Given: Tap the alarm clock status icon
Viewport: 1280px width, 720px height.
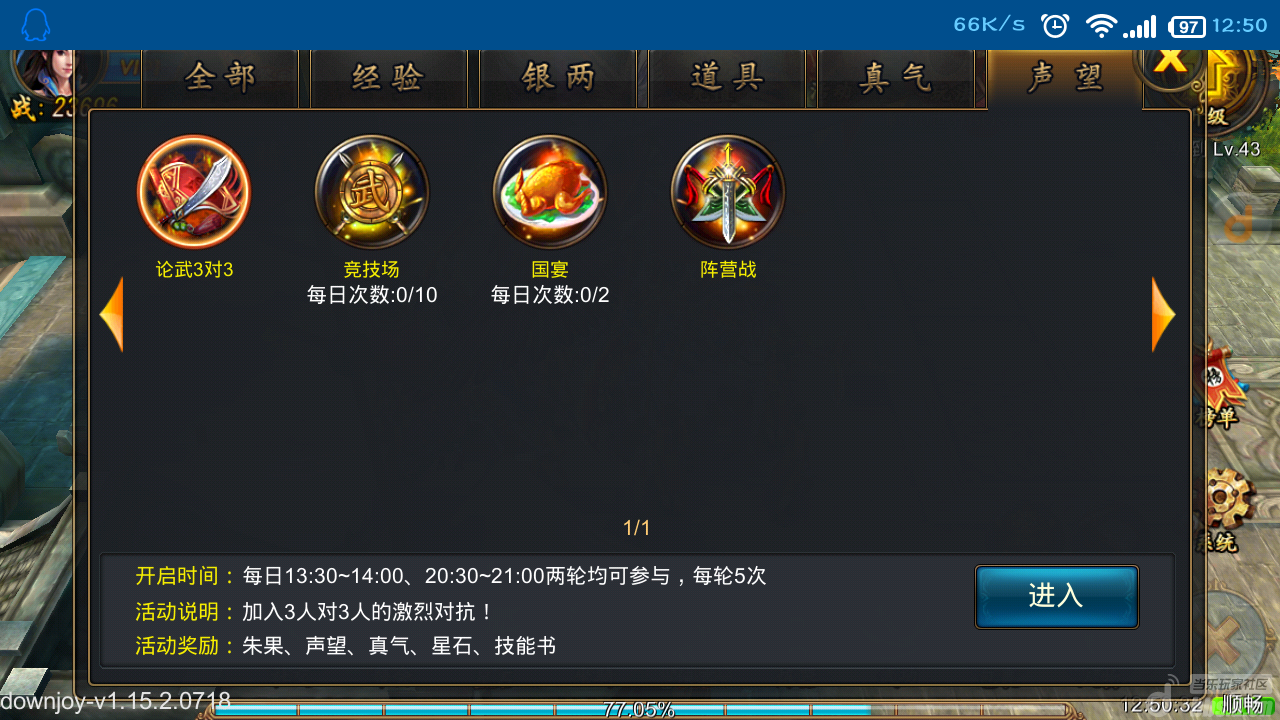Looking at the screenshot, I should coord(1055,25).
